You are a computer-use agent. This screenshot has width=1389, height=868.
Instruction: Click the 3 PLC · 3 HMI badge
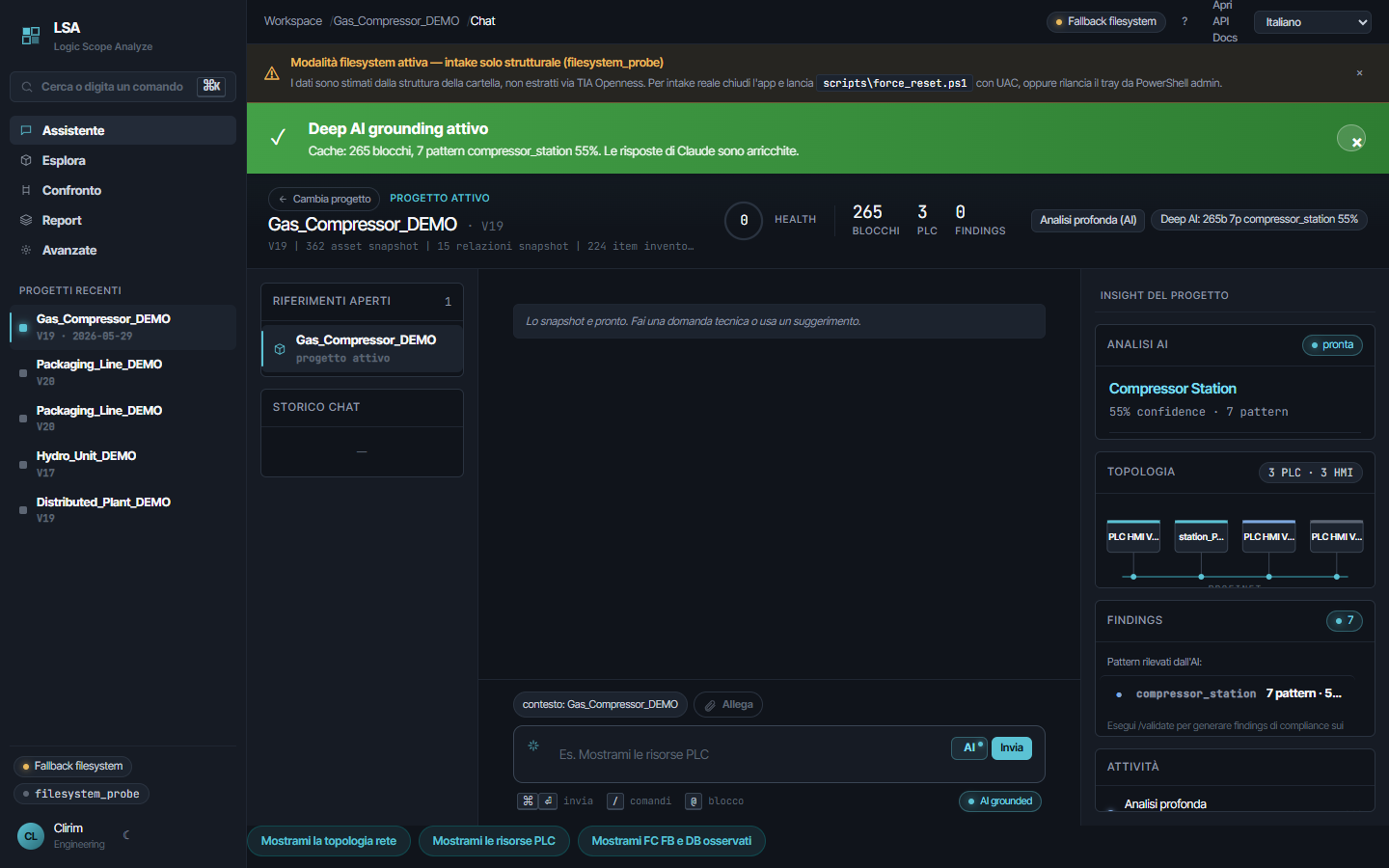pyautogui.click(x=1311, y=473)
